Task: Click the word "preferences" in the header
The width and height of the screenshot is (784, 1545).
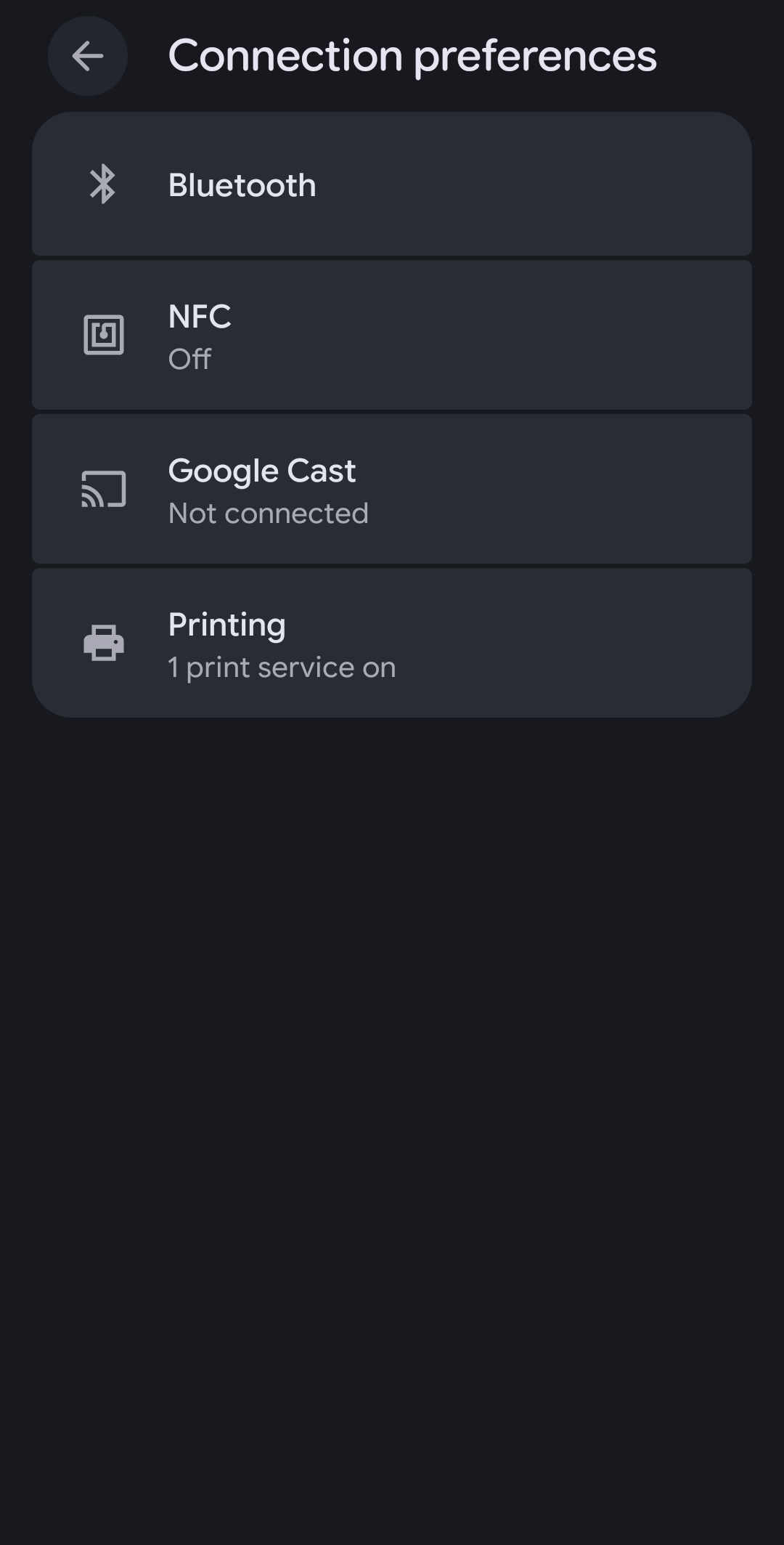Action: tap(535, 56)
